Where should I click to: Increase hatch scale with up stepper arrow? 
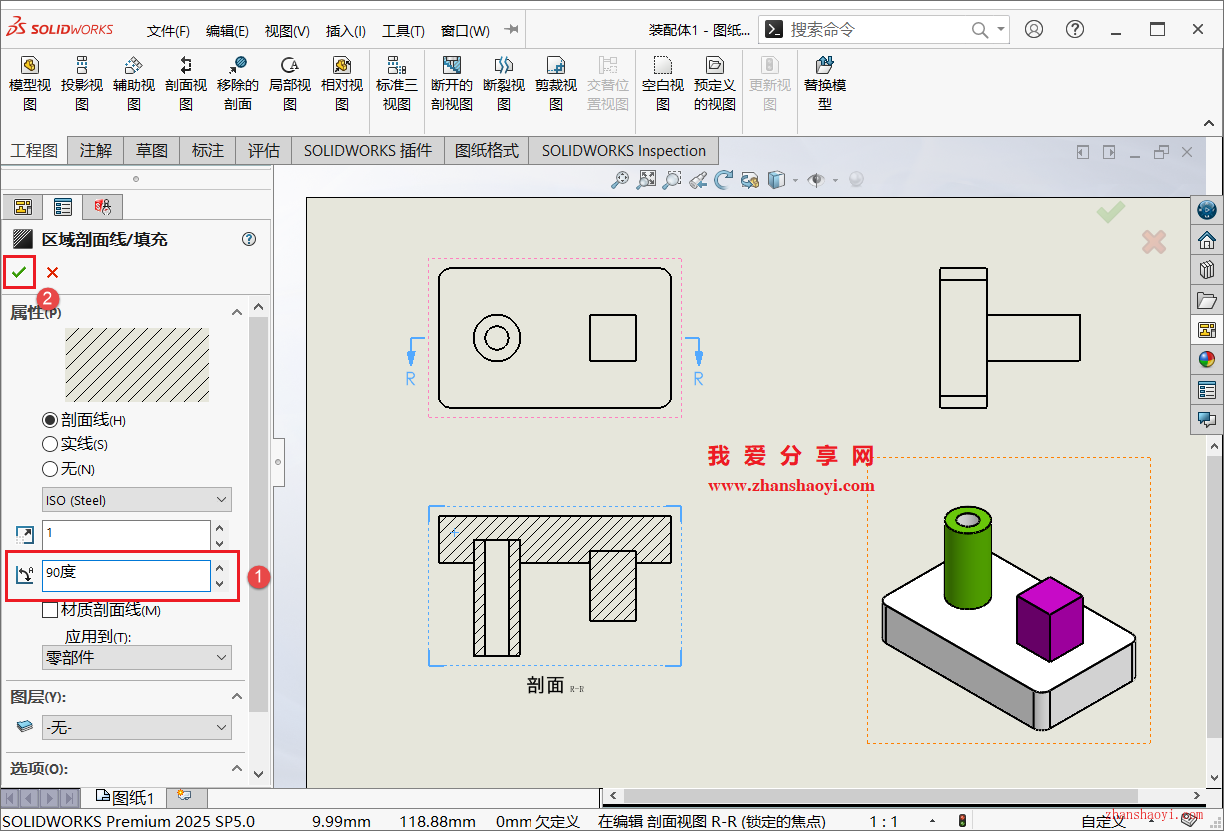pyautogui.click(x=221, y=526)
